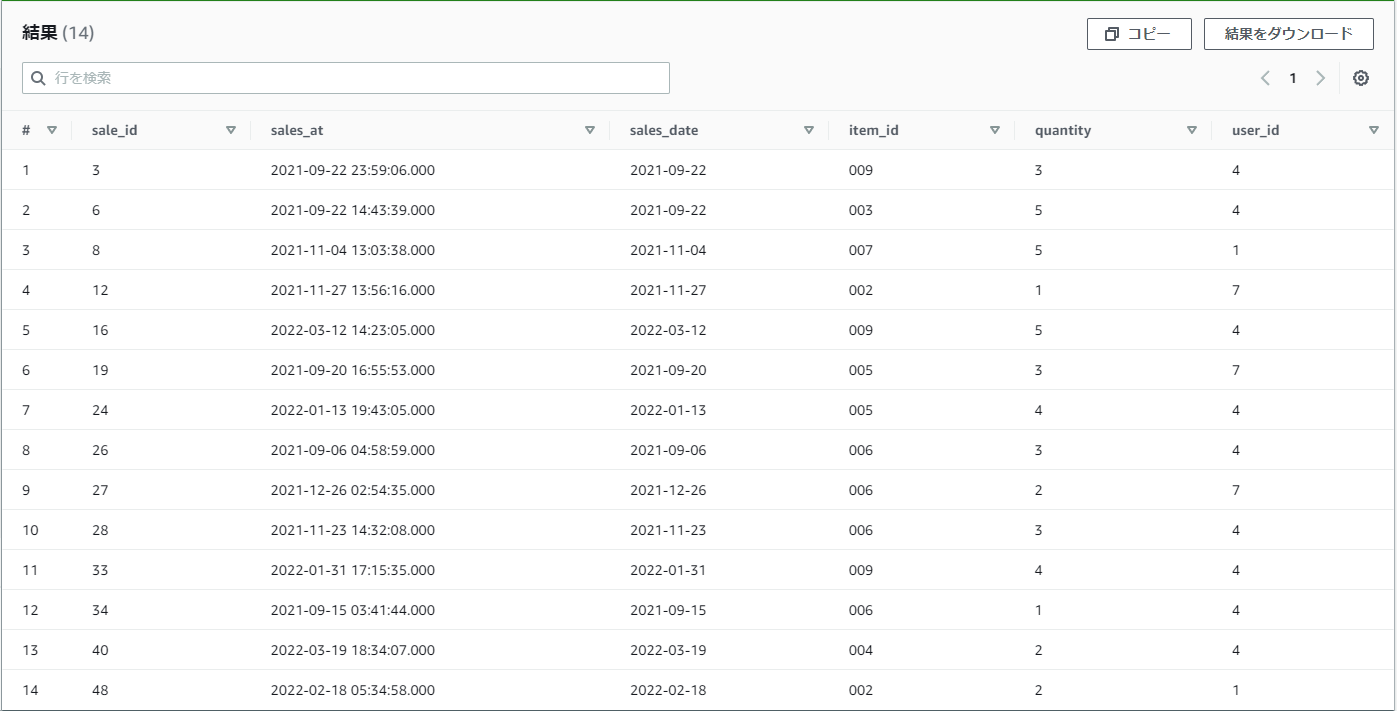Click the sales_date cell 2022-03-19
The height and width of the screenshot is (711, 1397).
(668, 650)
